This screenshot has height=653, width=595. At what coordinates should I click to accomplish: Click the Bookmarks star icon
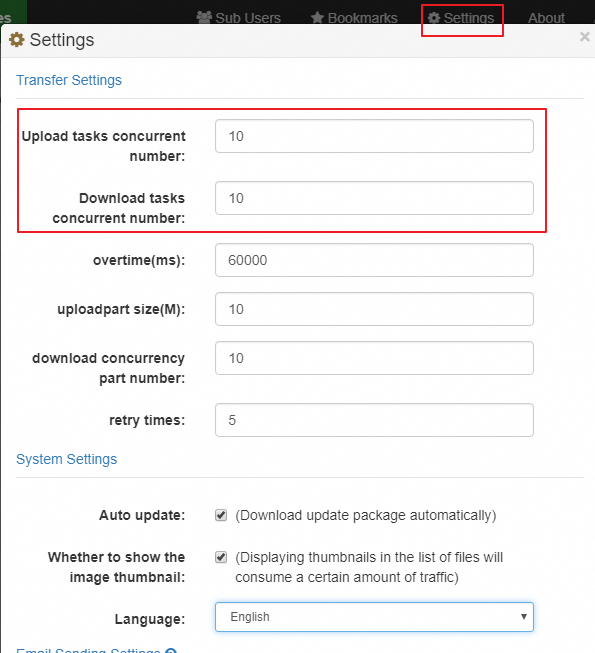[x=317, y=18]
